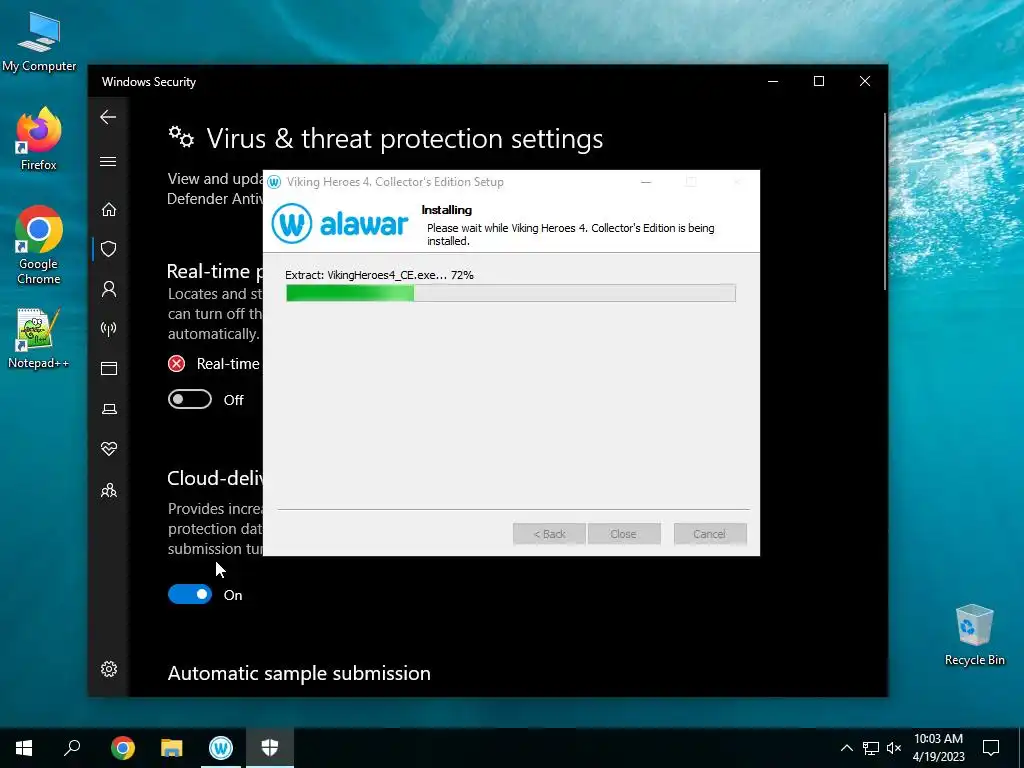Turn on Real-time protection toggle
Viewport: 1024px width, 768px height.
[x=190, y=399]
